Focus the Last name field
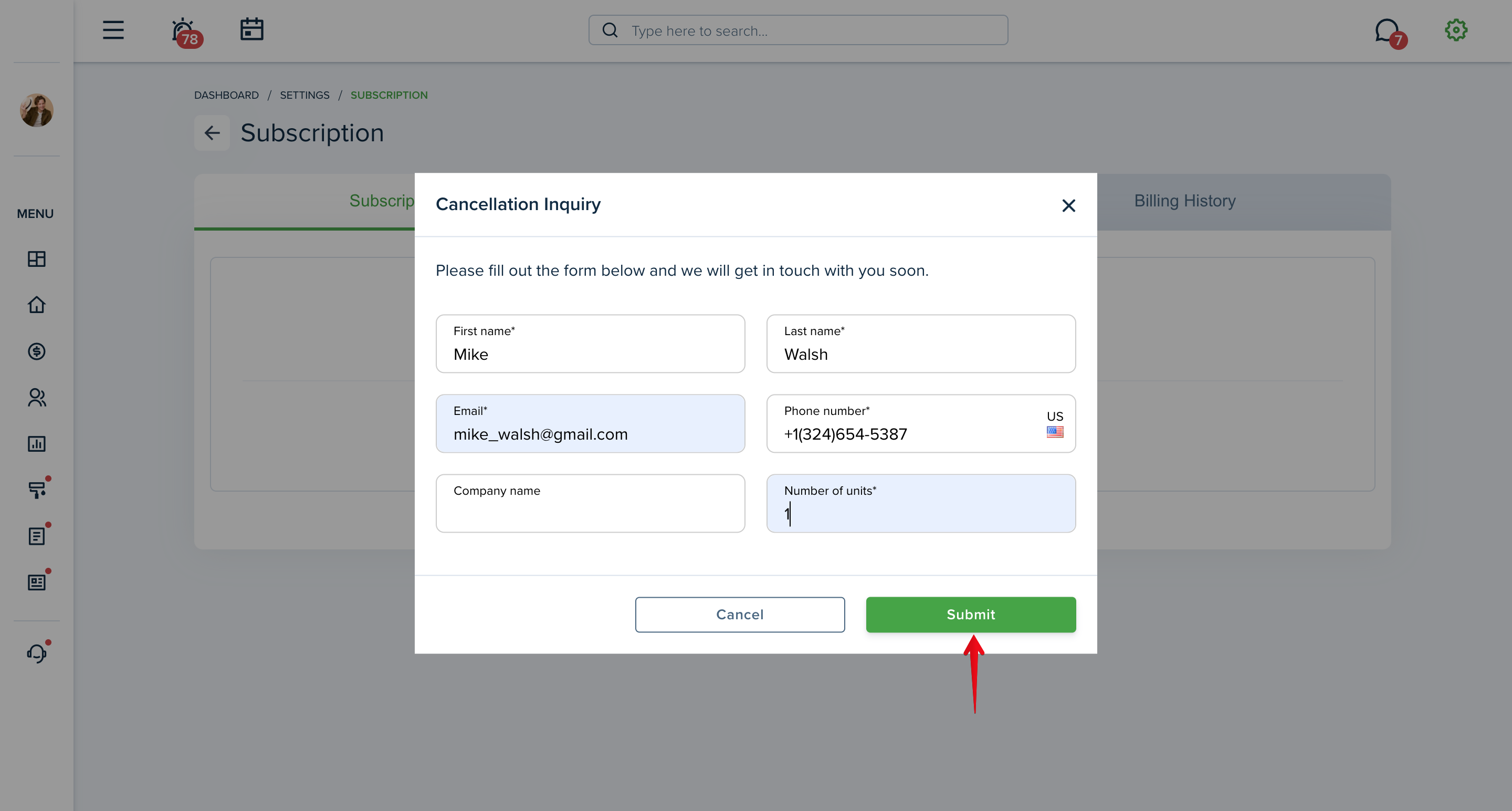1512x811 pixels. click(x=921, y=344)
